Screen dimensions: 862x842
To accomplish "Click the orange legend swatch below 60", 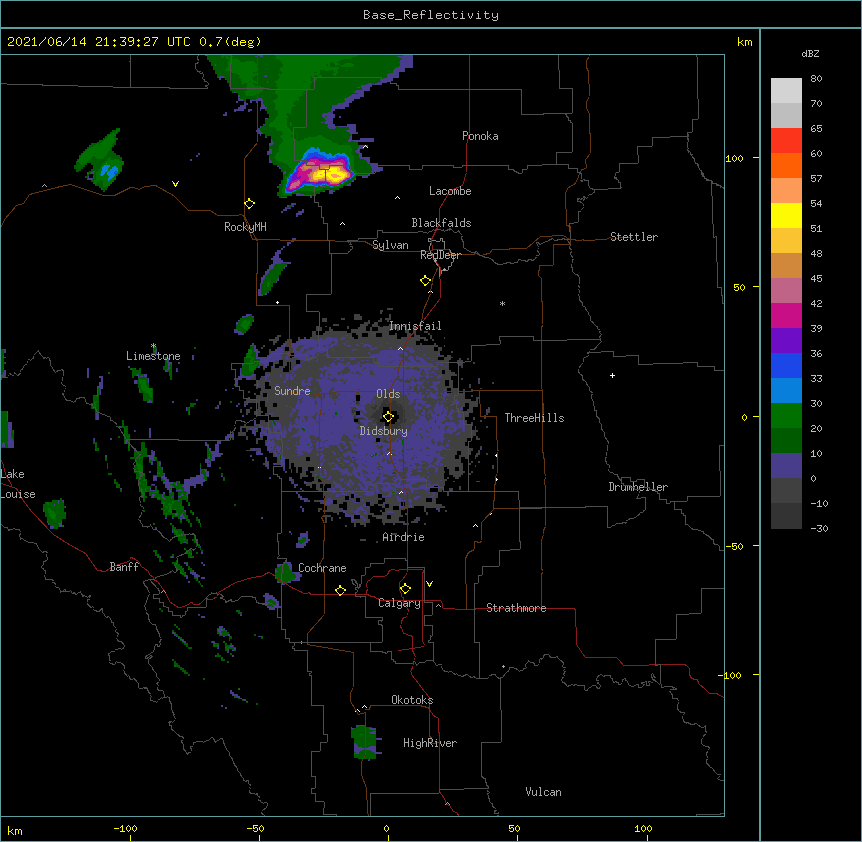I will [x=786, y=165].
